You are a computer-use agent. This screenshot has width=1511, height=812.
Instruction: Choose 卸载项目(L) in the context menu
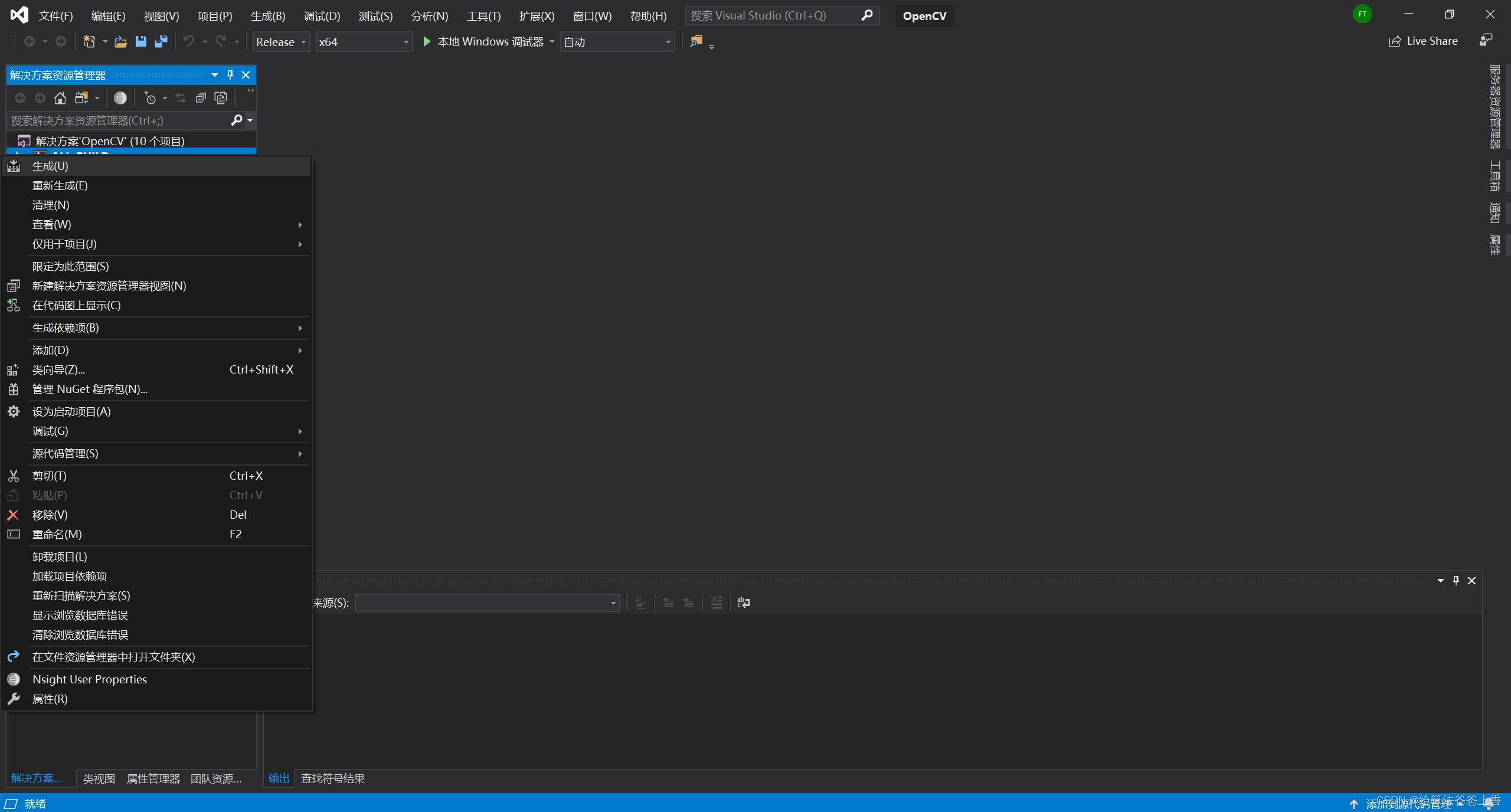(x=156, y=556)
